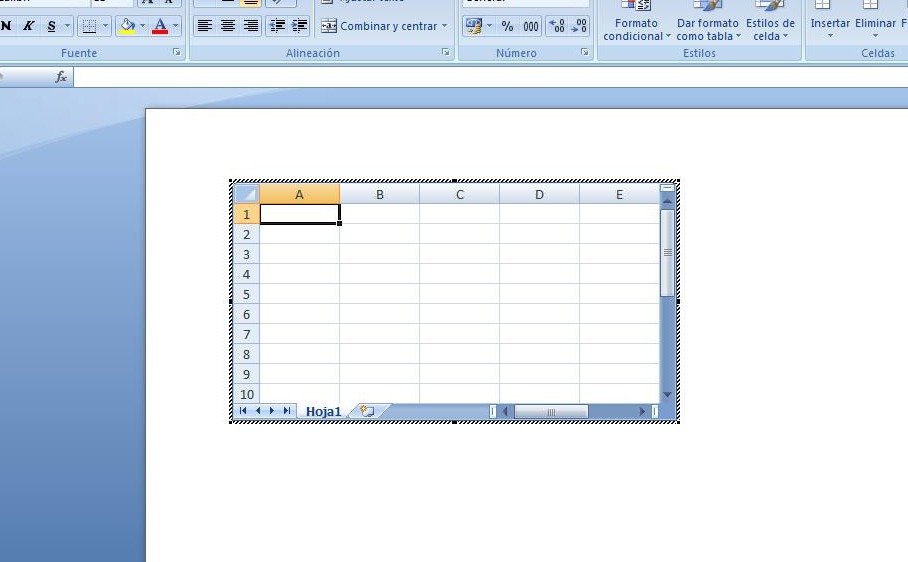Select row 10 header
Screen dimensions: 908x562
coord(247,394)
